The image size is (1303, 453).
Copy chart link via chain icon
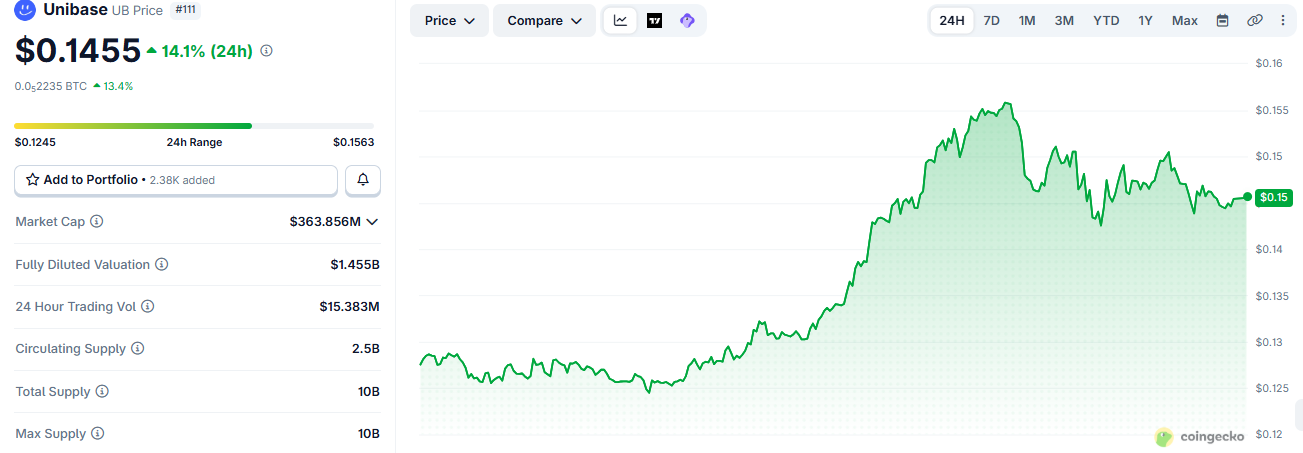1255,20
